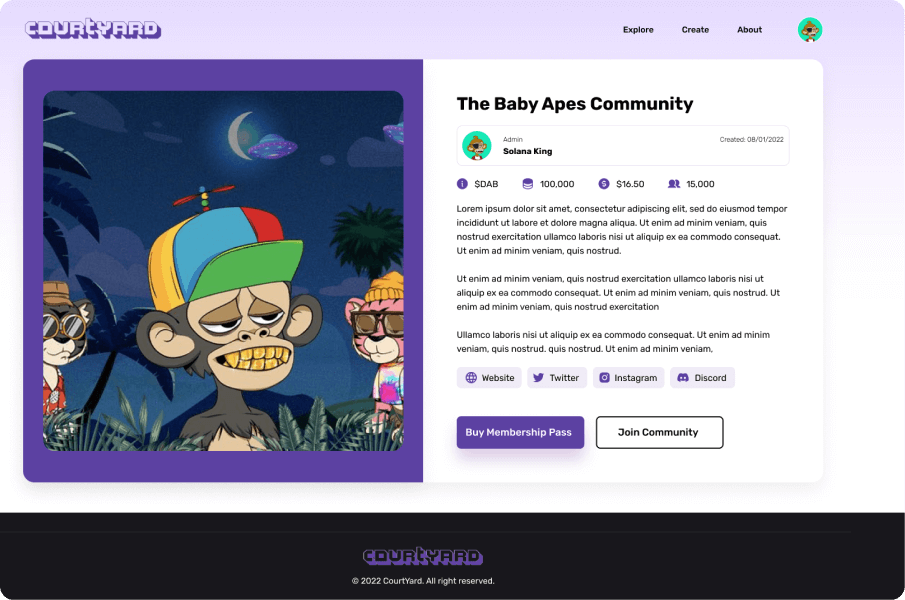The width and height of the screenshot is (905, 600).
Task: Open the Twitter social link
Action: [557, 377]
